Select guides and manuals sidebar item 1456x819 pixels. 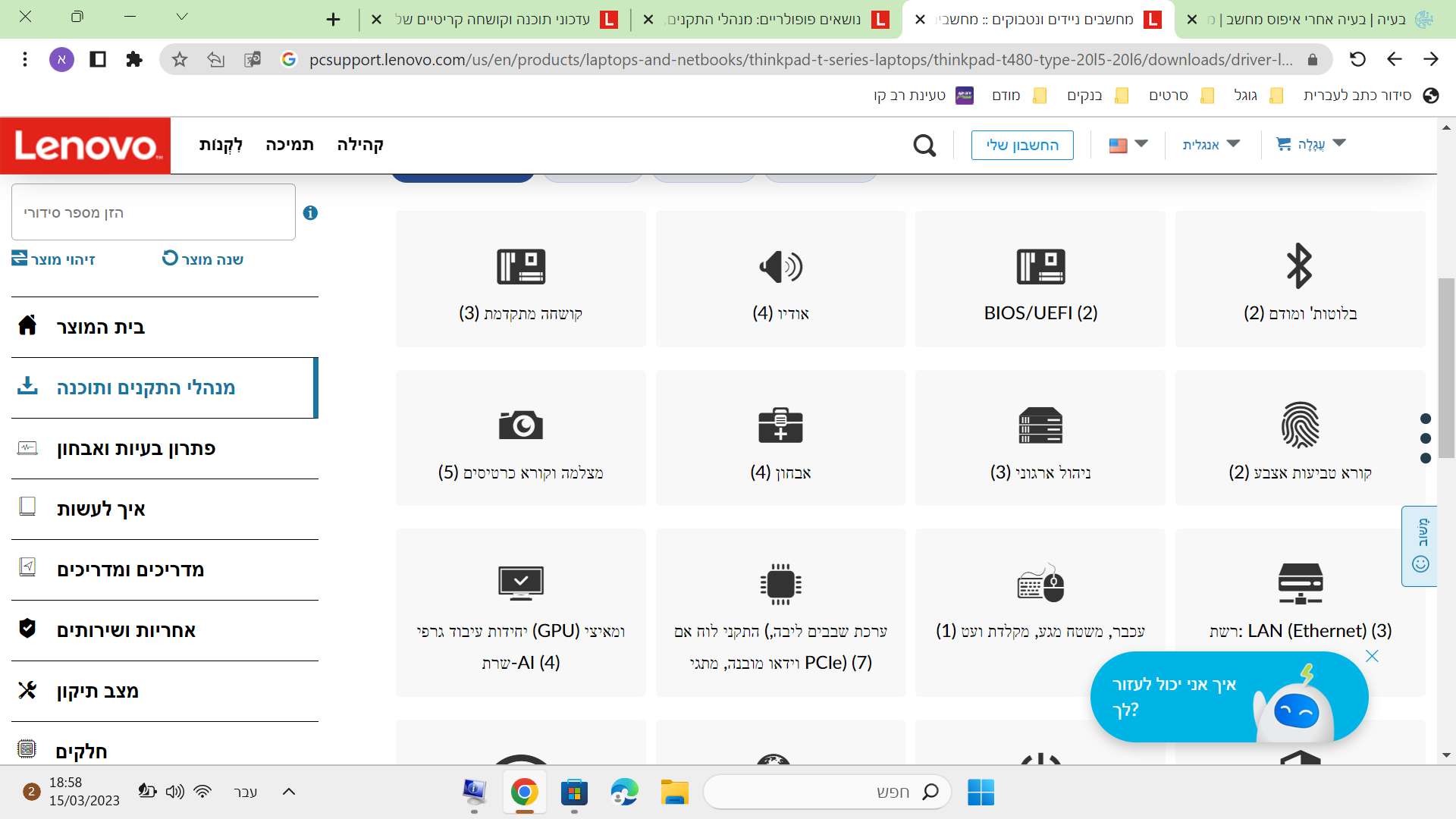(165, 570)
